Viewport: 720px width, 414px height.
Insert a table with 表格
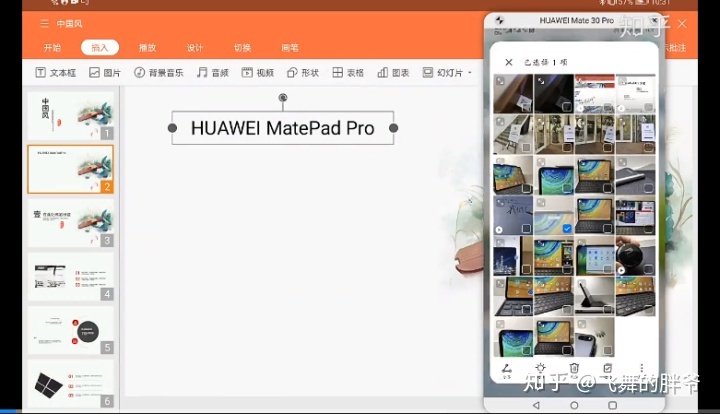point(348,73)
